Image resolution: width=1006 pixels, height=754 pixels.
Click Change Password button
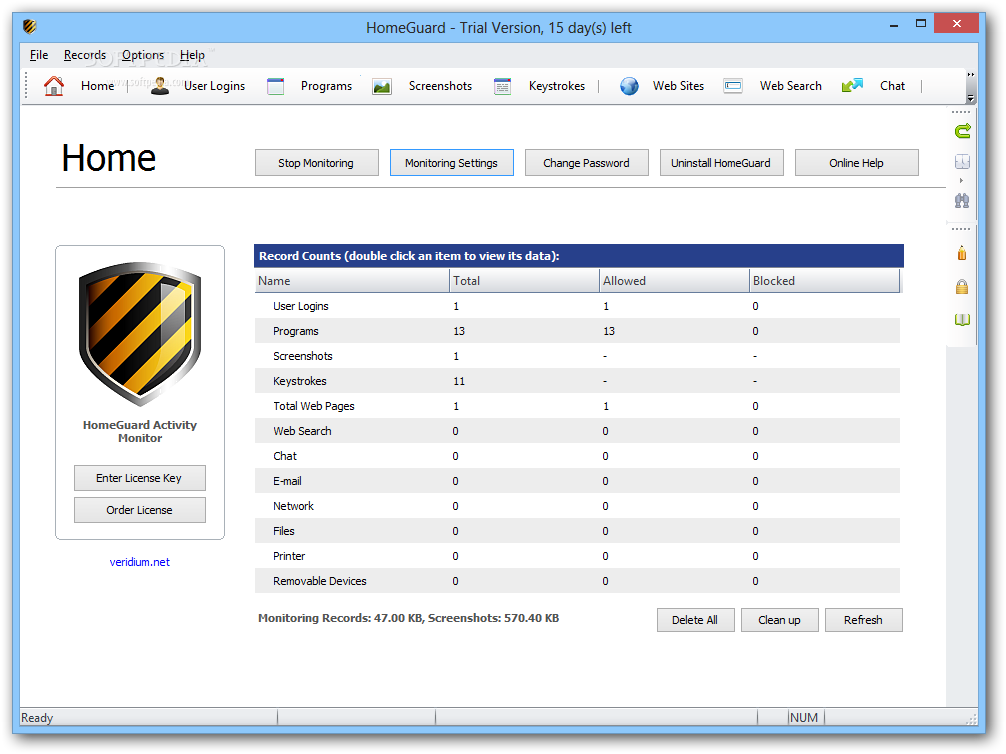pyautogui.click(x=586, y=163)
